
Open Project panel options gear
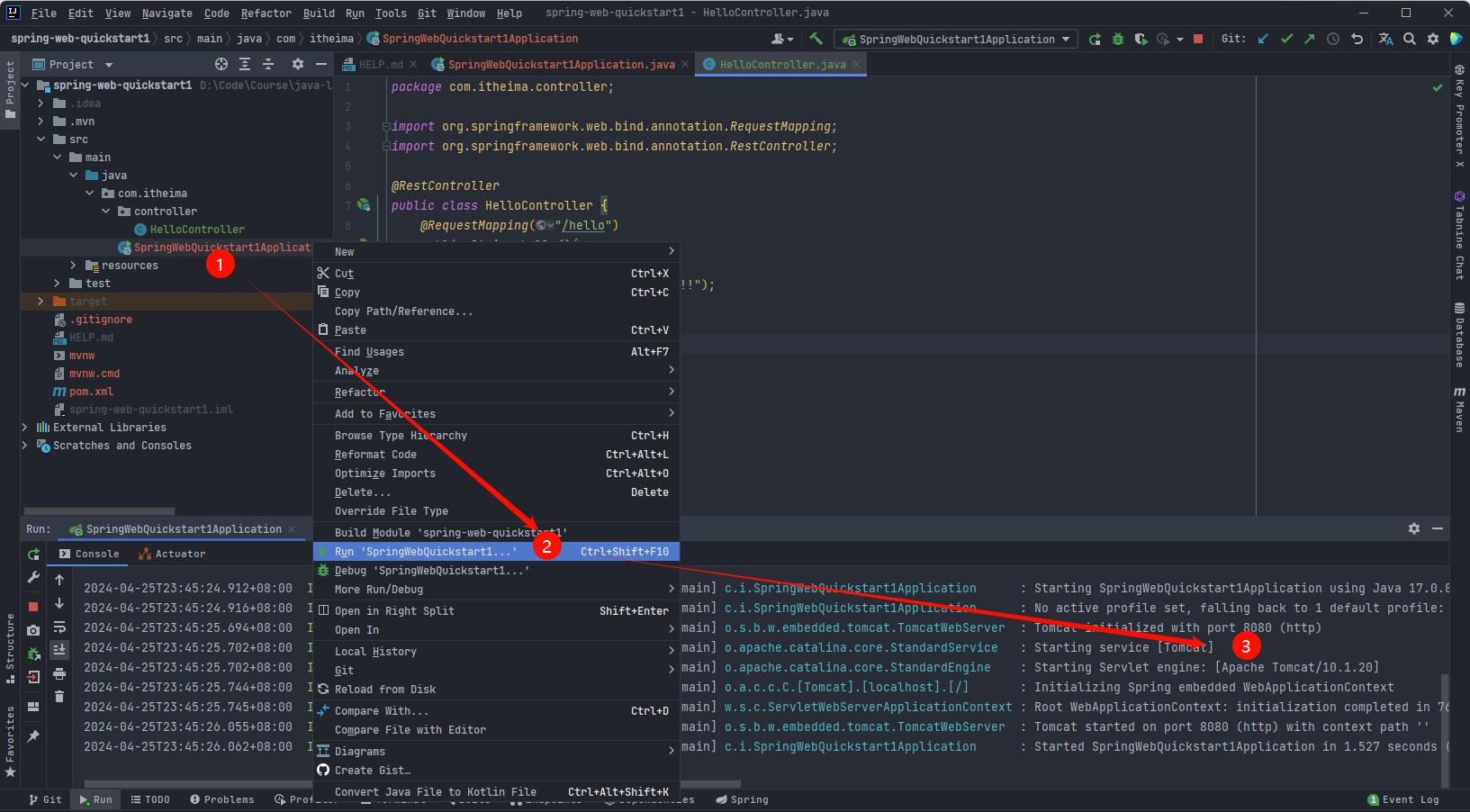coord(298,64)
